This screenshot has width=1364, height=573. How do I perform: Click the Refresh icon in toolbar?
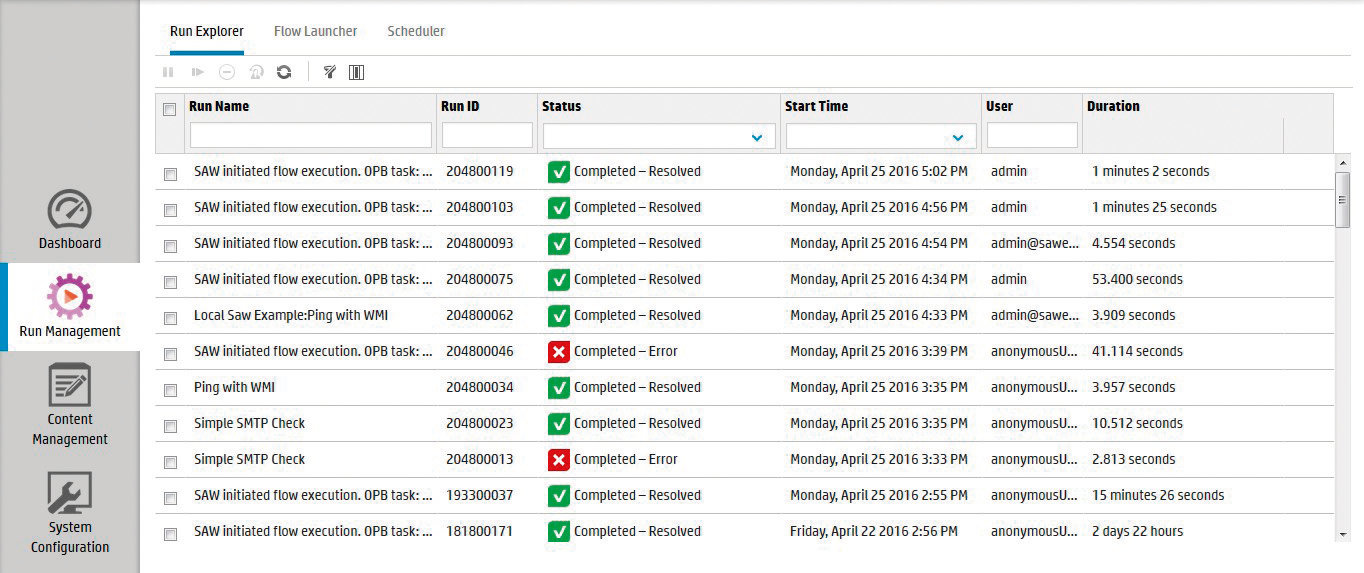point(284,72)
